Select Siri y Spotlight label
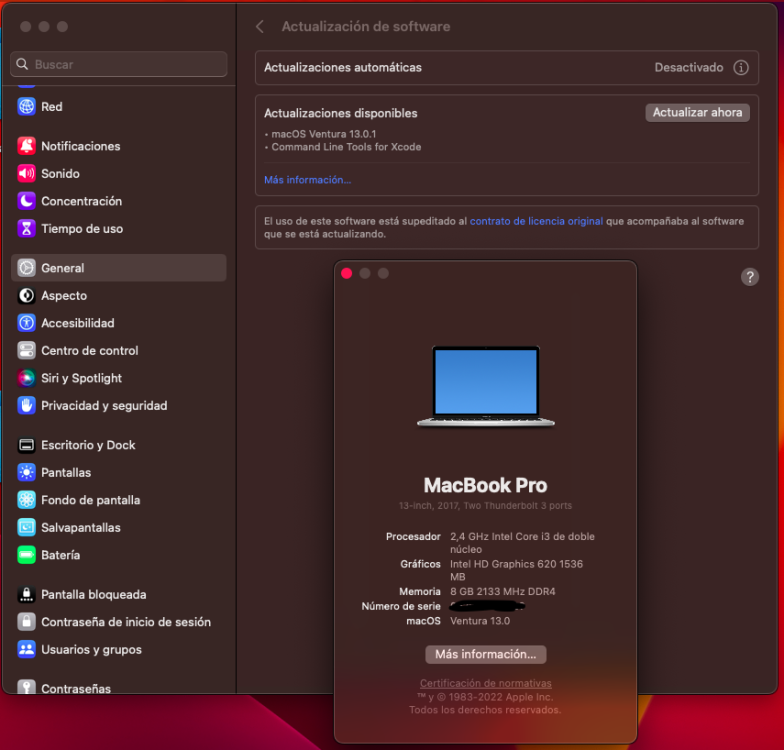Screen dimensions: 784x750 tap(82, 378)
